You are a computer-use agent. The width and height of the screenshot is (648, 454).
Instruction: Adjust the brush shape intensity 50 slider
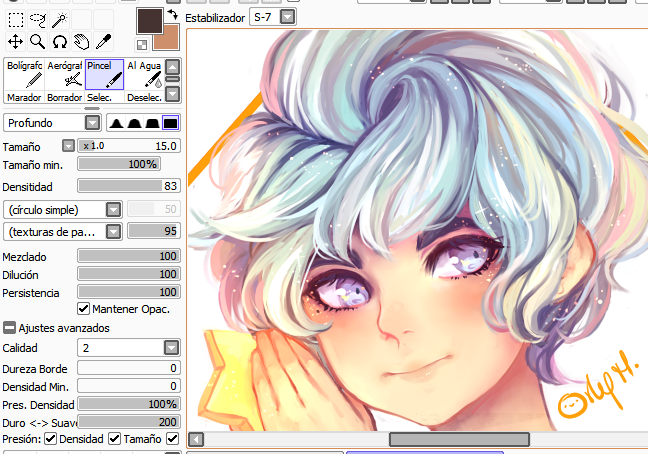coord(154,209)
